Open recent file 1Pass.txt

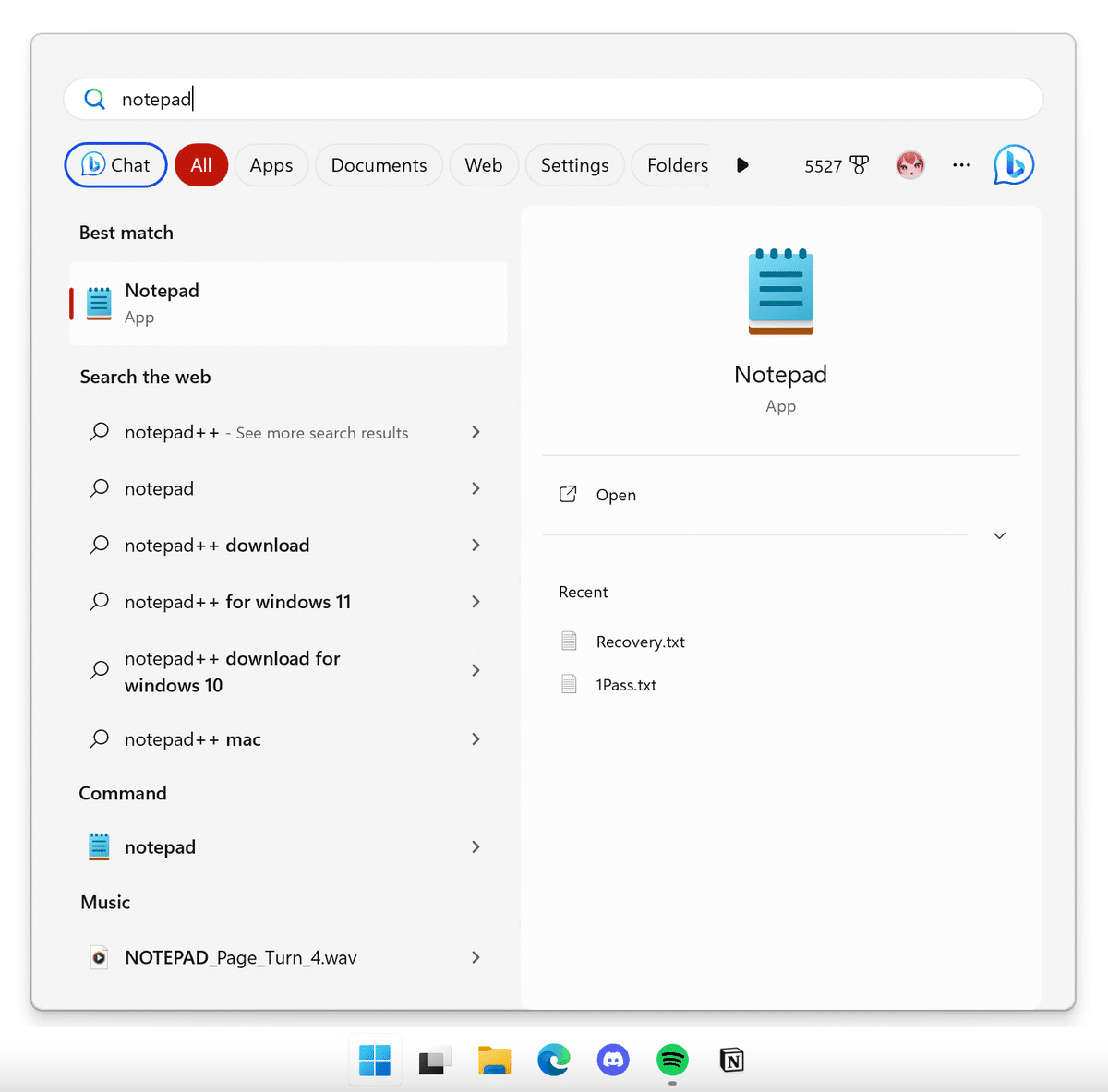pos(626,685)
